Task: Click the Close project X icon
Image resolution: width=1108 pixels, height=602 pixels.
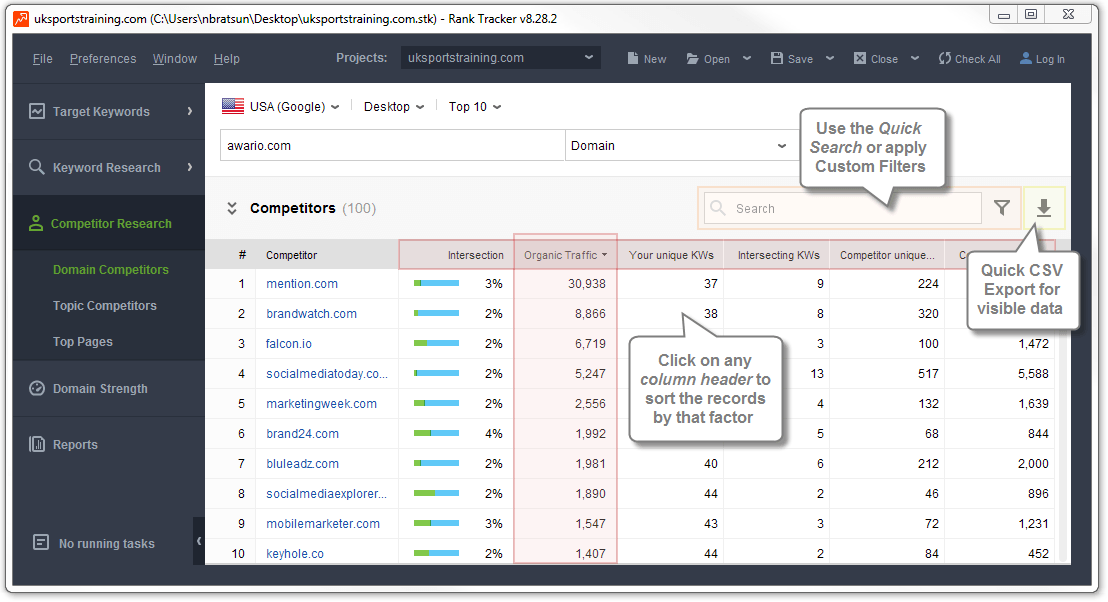Action: coord(859,59)
